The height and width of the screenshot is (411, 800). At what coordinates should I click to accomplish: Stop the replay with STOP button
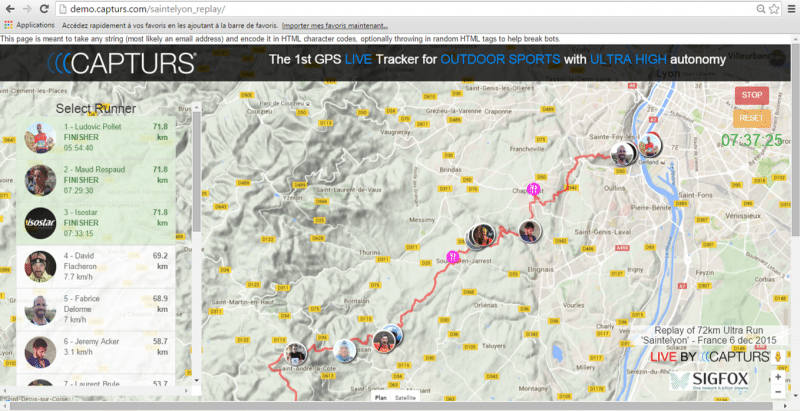click(x=752, y=95)
